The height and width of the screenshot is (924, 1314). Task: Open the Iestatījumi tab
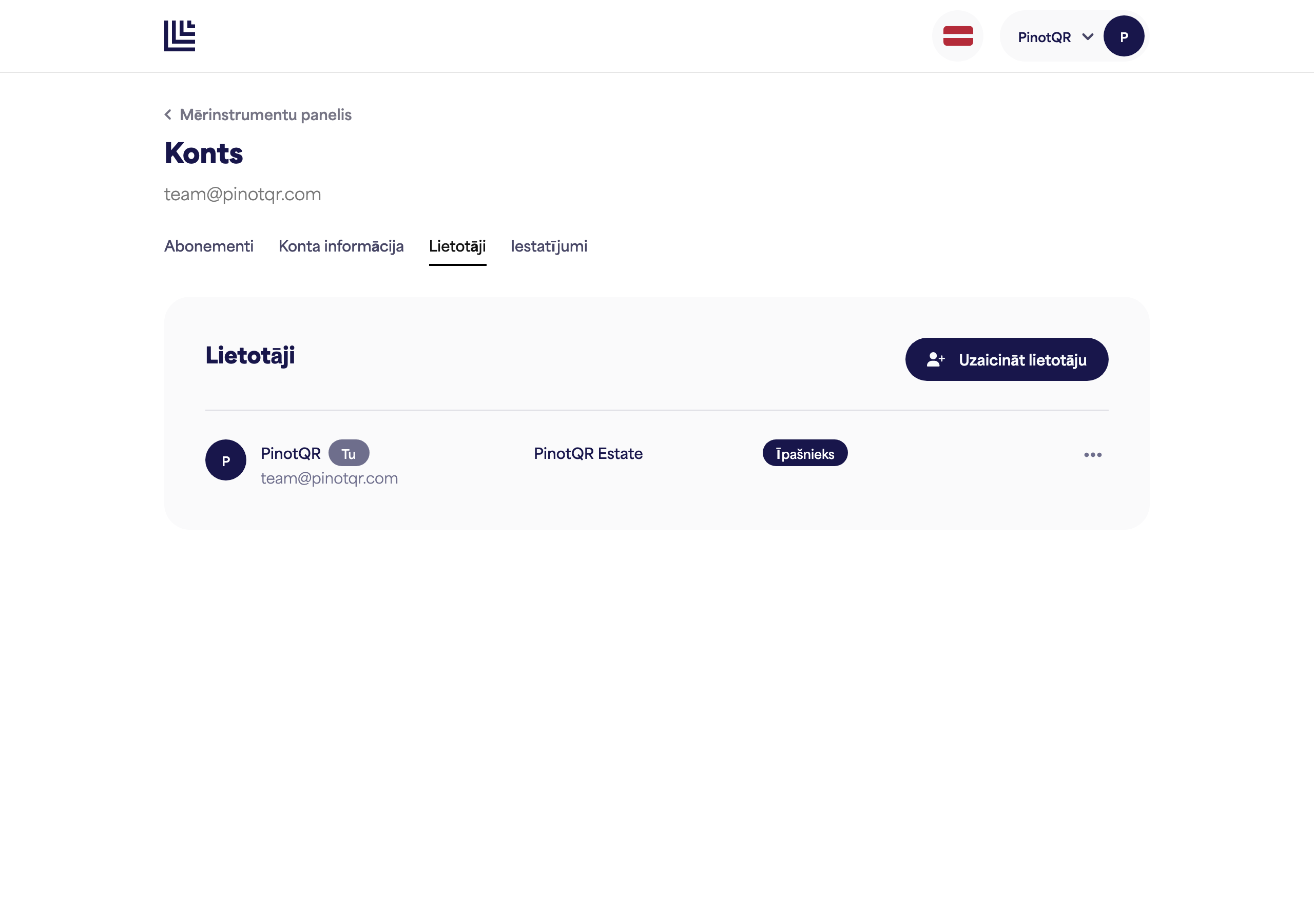[549, 246]
